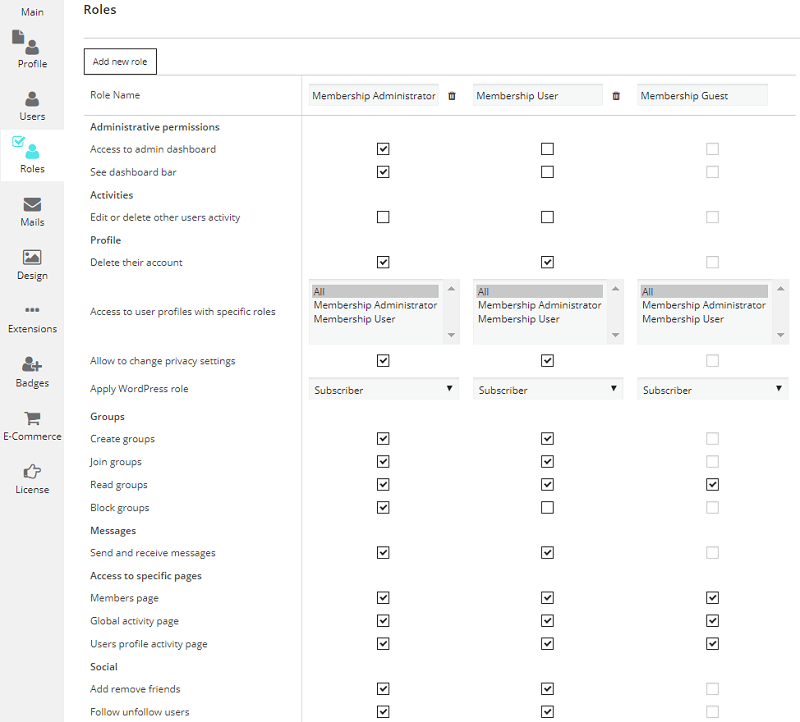Enable edit other users activity for Membership User
The image size is (800, 722).
pyautogui.click(x=547, y=217)
